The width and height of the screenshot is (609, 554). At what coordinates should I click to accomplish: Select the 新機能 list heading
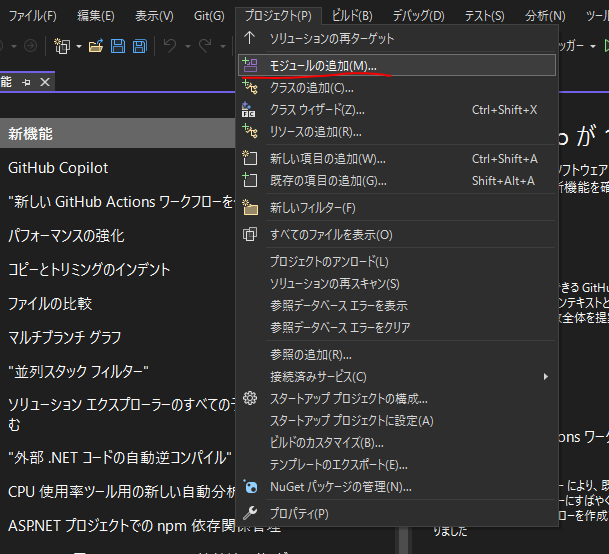(117, 134)
